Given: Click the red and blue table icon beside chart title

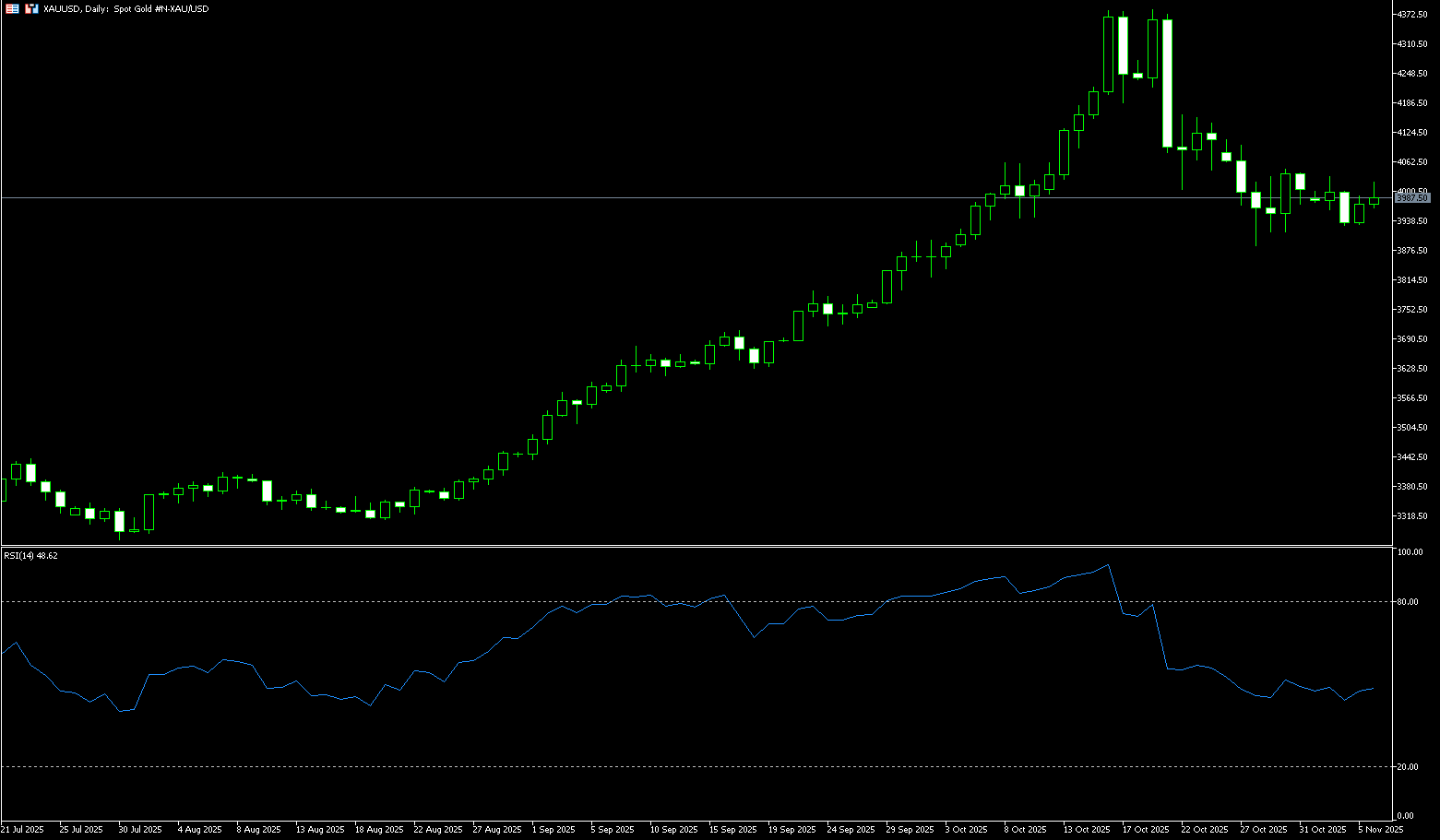Looking at the screenshot, I should [x=11, y=8].
